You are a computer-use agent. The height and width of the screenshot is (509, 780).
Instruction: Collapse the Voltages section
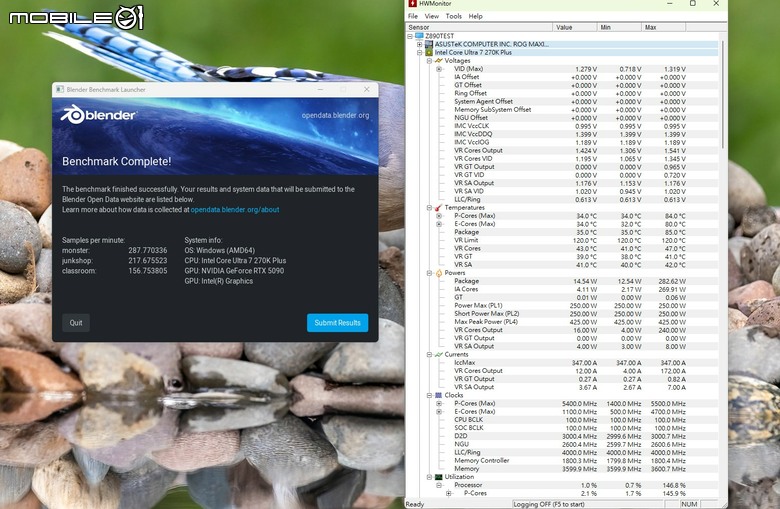point(429,61)
